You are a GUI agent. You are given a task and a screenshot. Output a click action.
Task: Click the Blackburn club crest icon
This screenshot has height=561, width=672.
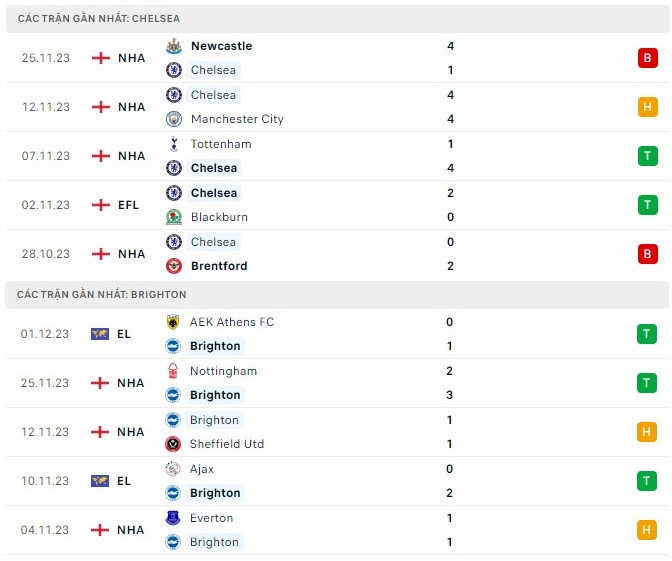[x=174, y=217]
